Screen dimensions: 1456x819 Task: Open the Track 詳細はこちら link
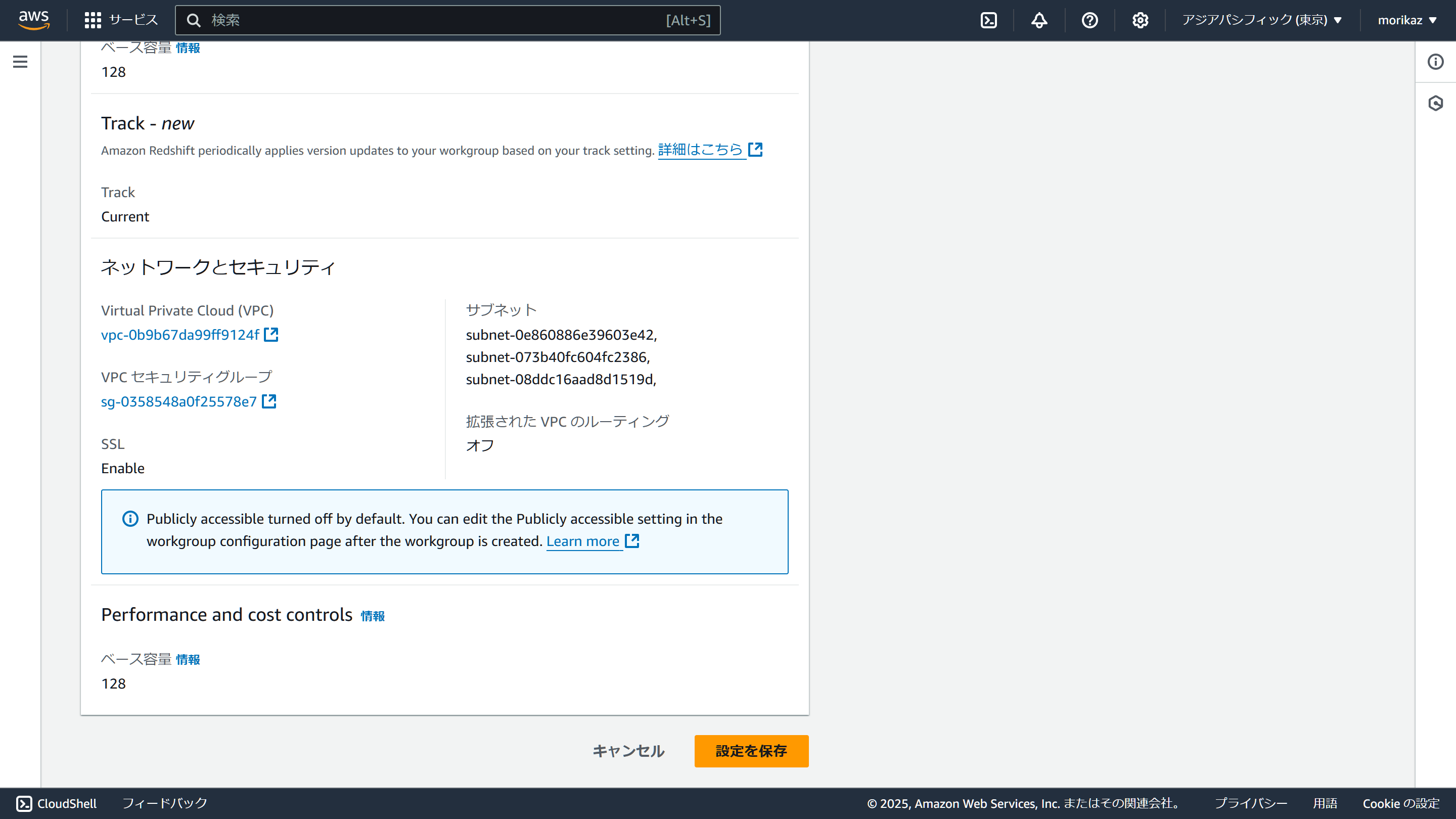click(x=700, y=150)
